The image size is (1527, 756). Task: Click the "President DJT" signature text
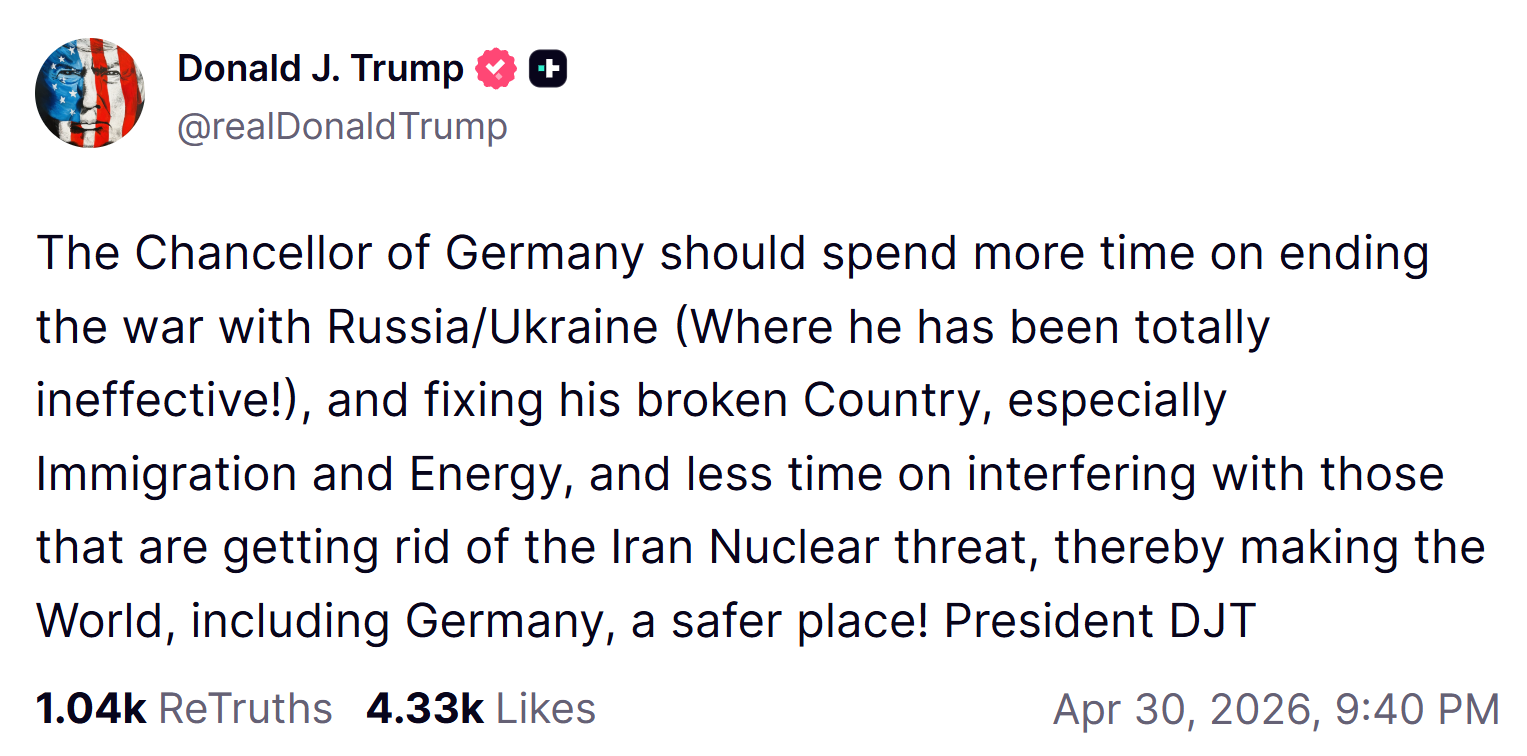1099,621
